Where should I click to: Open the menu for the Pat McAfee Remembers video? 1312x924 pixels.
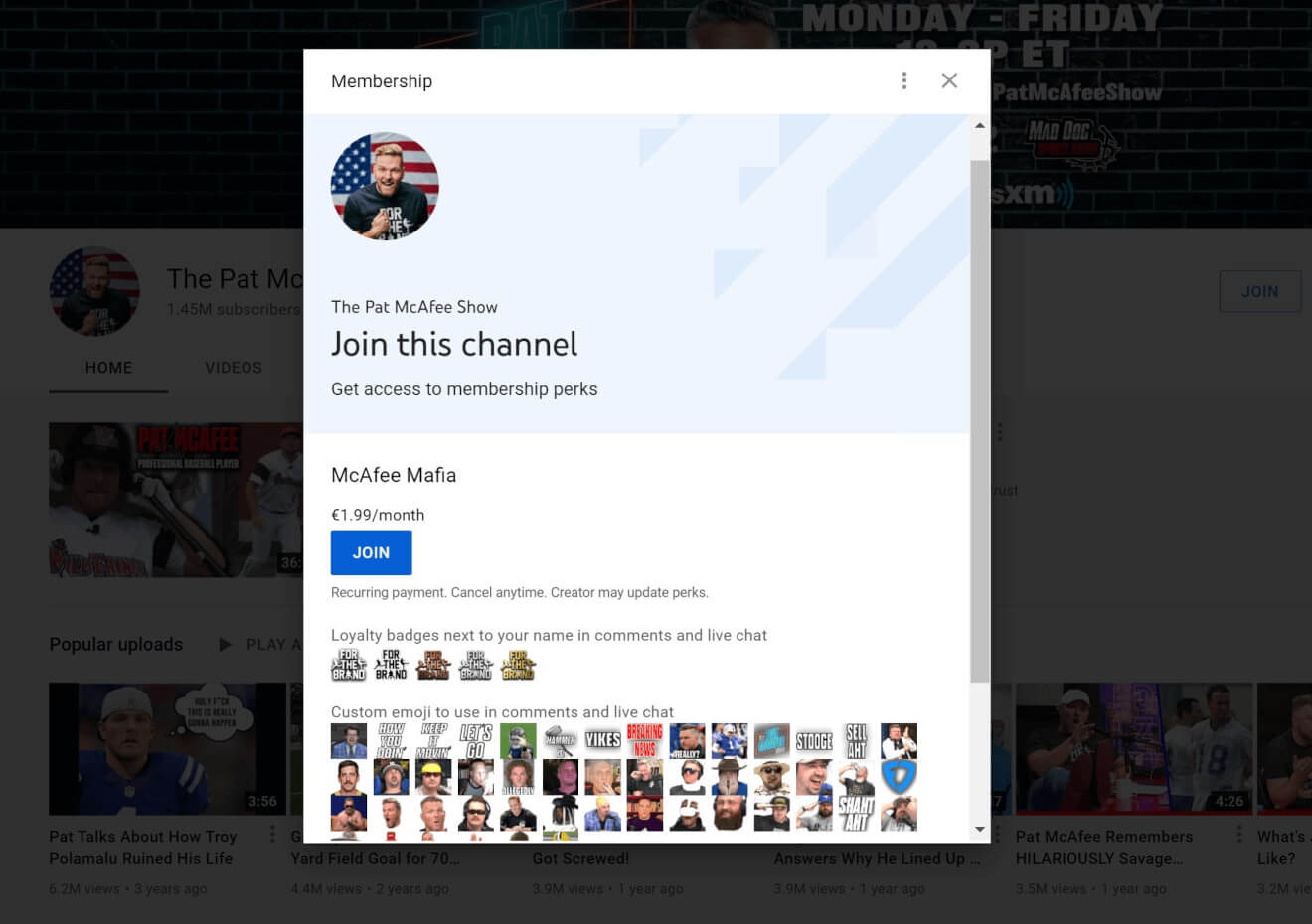[1238, 835]
